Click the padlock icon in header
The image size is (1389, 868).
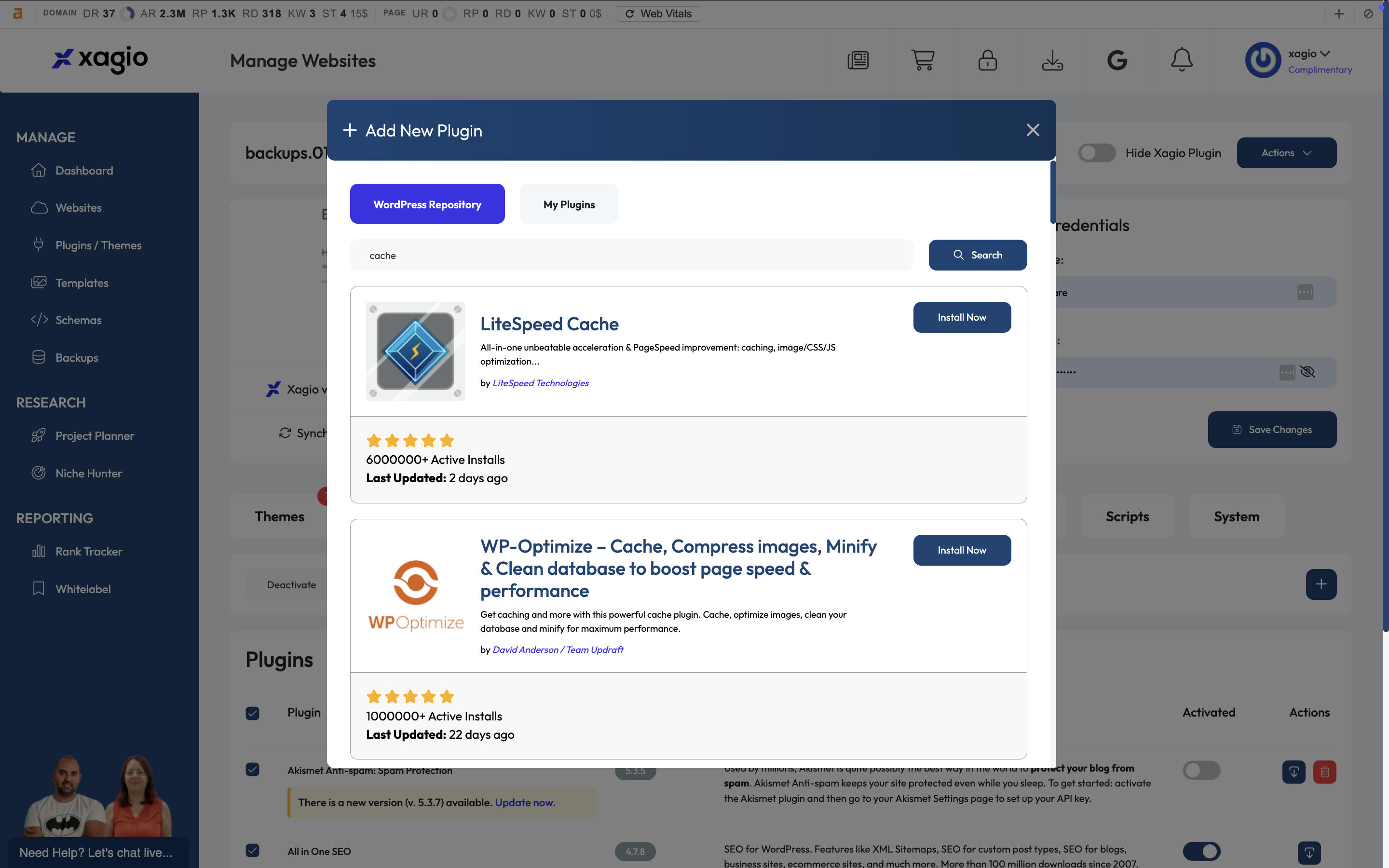(987, 60)
